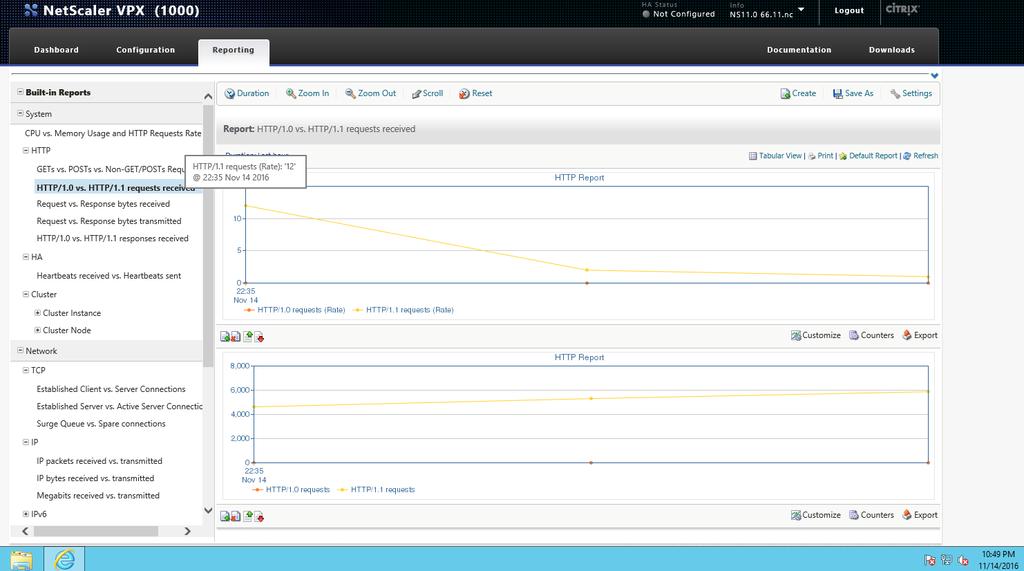Print the current report

[821, 155]
